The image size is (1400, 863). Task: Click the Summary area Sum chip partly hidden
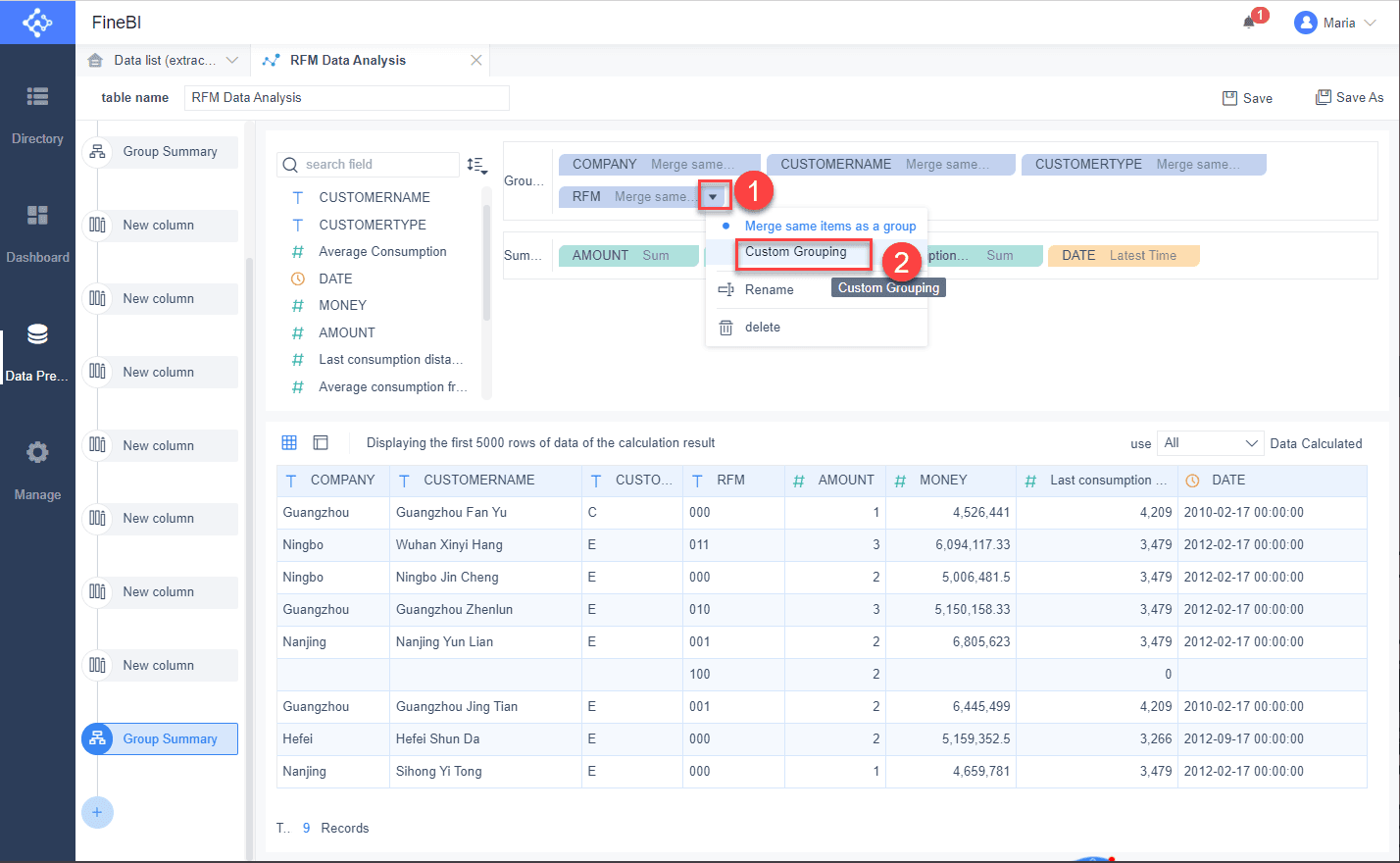[985, 256]
